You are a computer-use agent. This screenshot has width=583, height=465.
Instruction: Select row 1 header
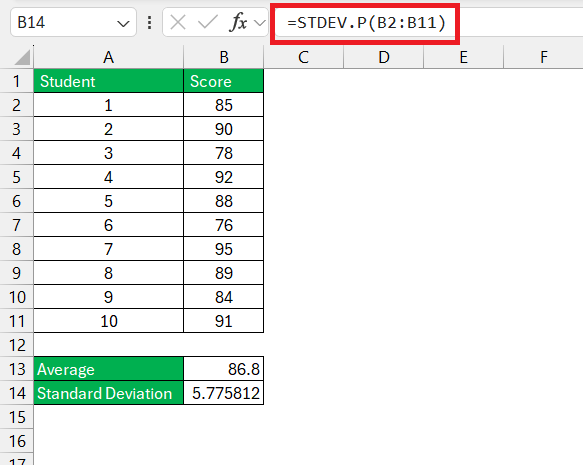[16, 81]
